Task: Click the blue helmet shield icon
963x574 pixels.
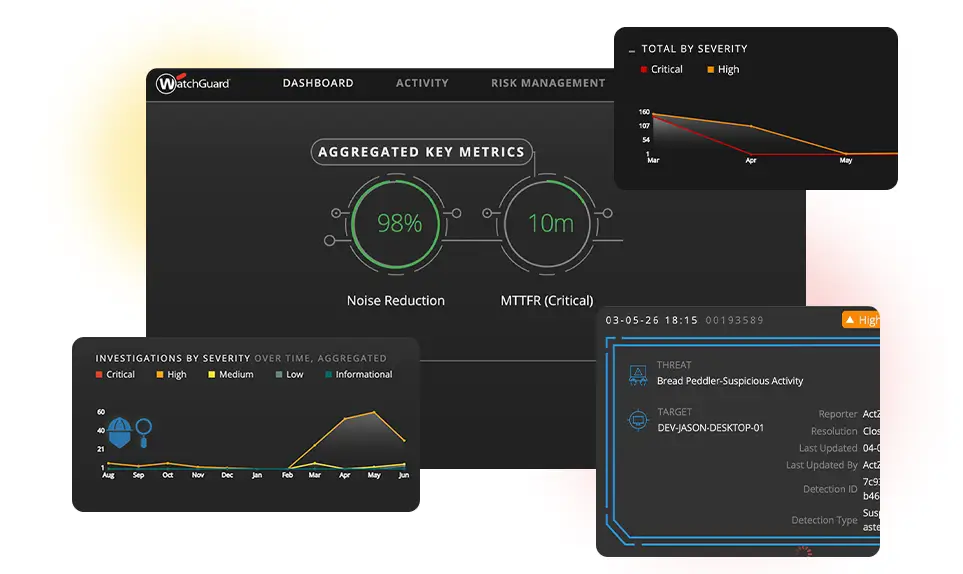Action: pyautogui.click(x=120, y=432)
